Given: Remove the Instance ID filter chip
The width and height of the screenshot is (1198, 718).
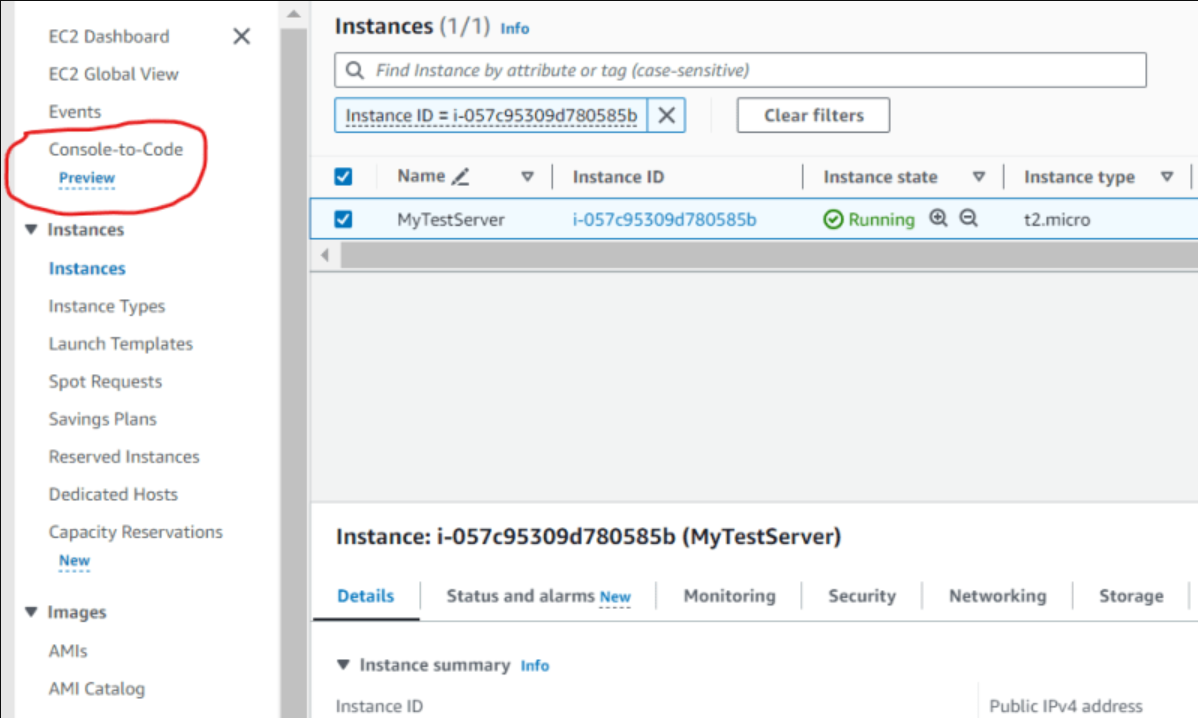Looking at the screenshot, I should tap(666, 116).
